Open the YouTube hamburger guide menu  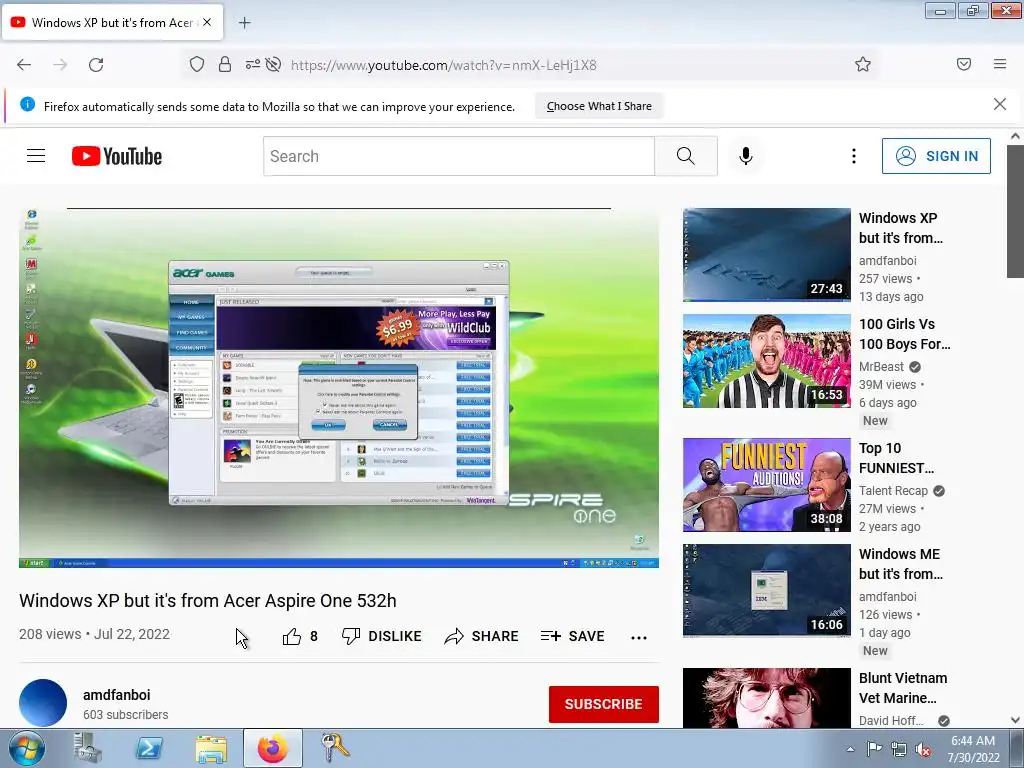point(36,156)
